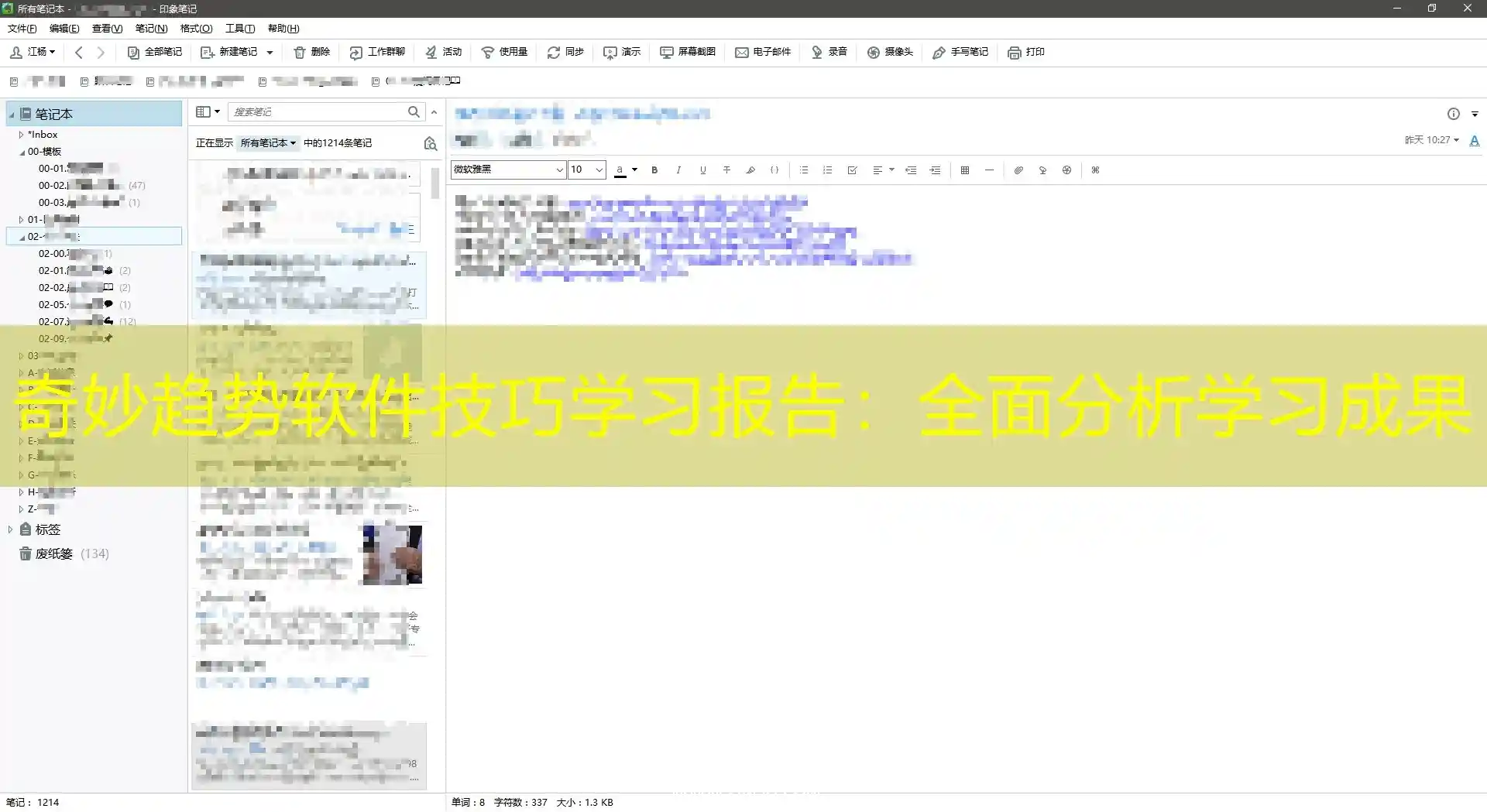Open 工作群聊 (Work Chat)
This screenshot has width=1487, height=812.
tap(377, 52)
